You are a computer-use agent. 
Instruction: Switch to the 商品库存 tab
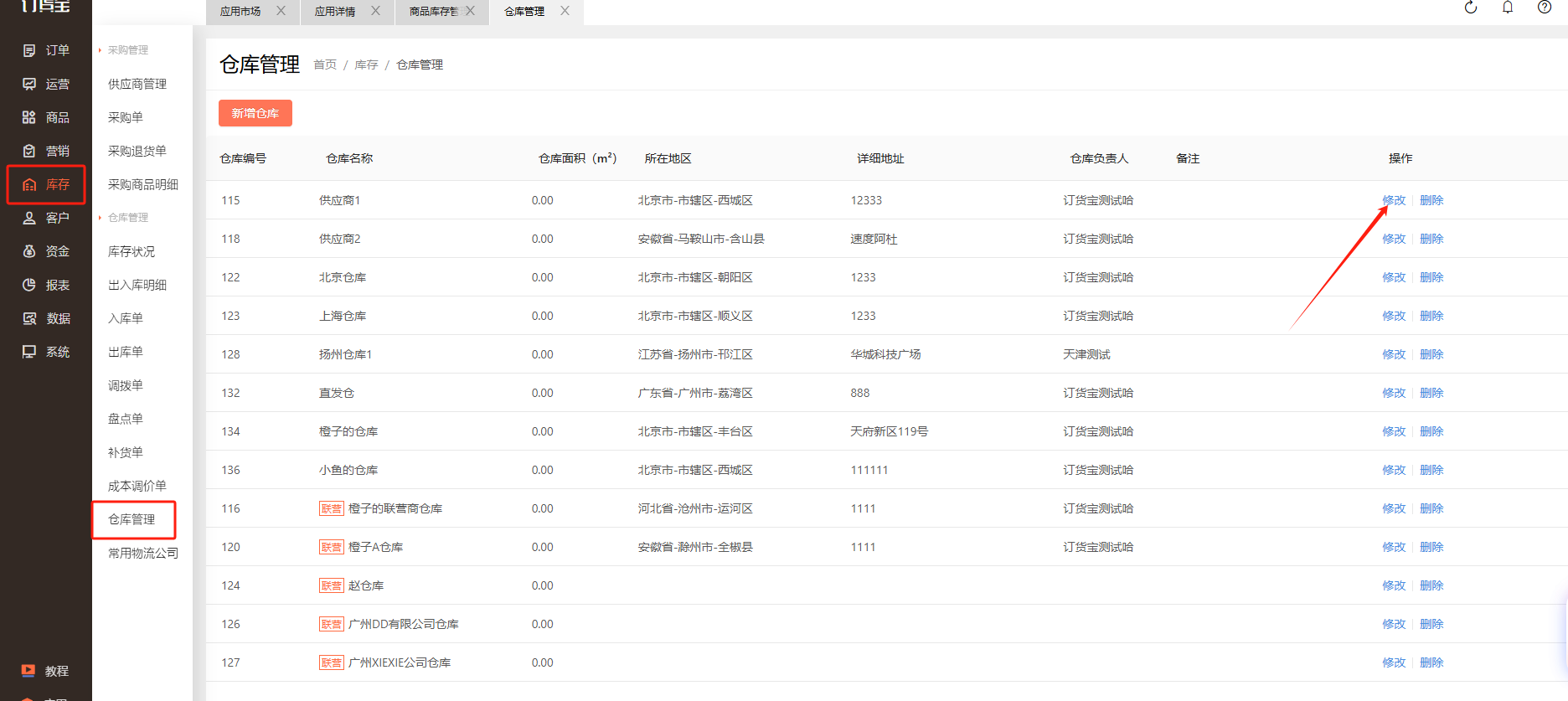point(433,12)
